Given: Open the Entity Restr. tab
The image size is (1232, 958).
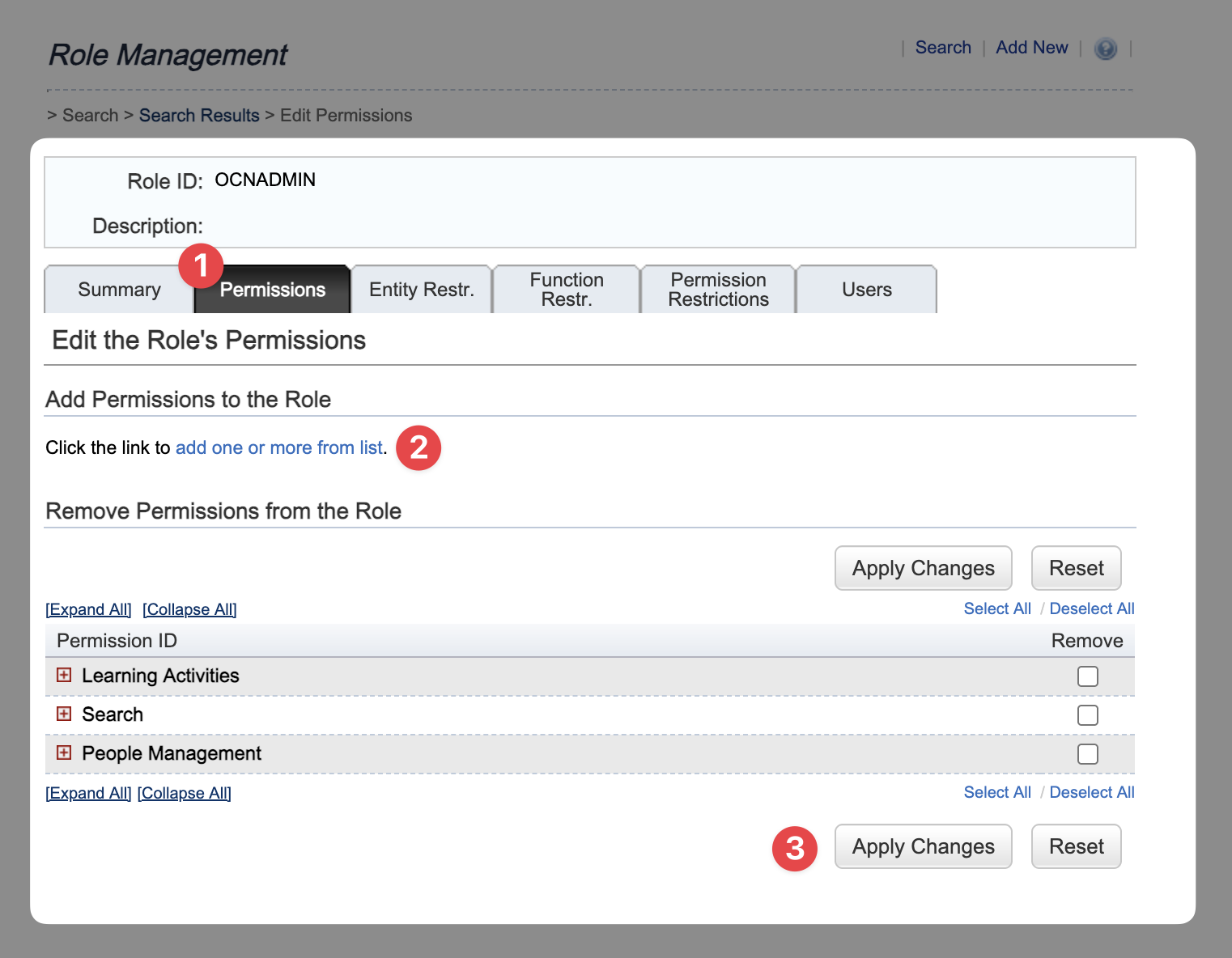Looking at the screenshot, I should pyautogui.click(x=421, y=290).
